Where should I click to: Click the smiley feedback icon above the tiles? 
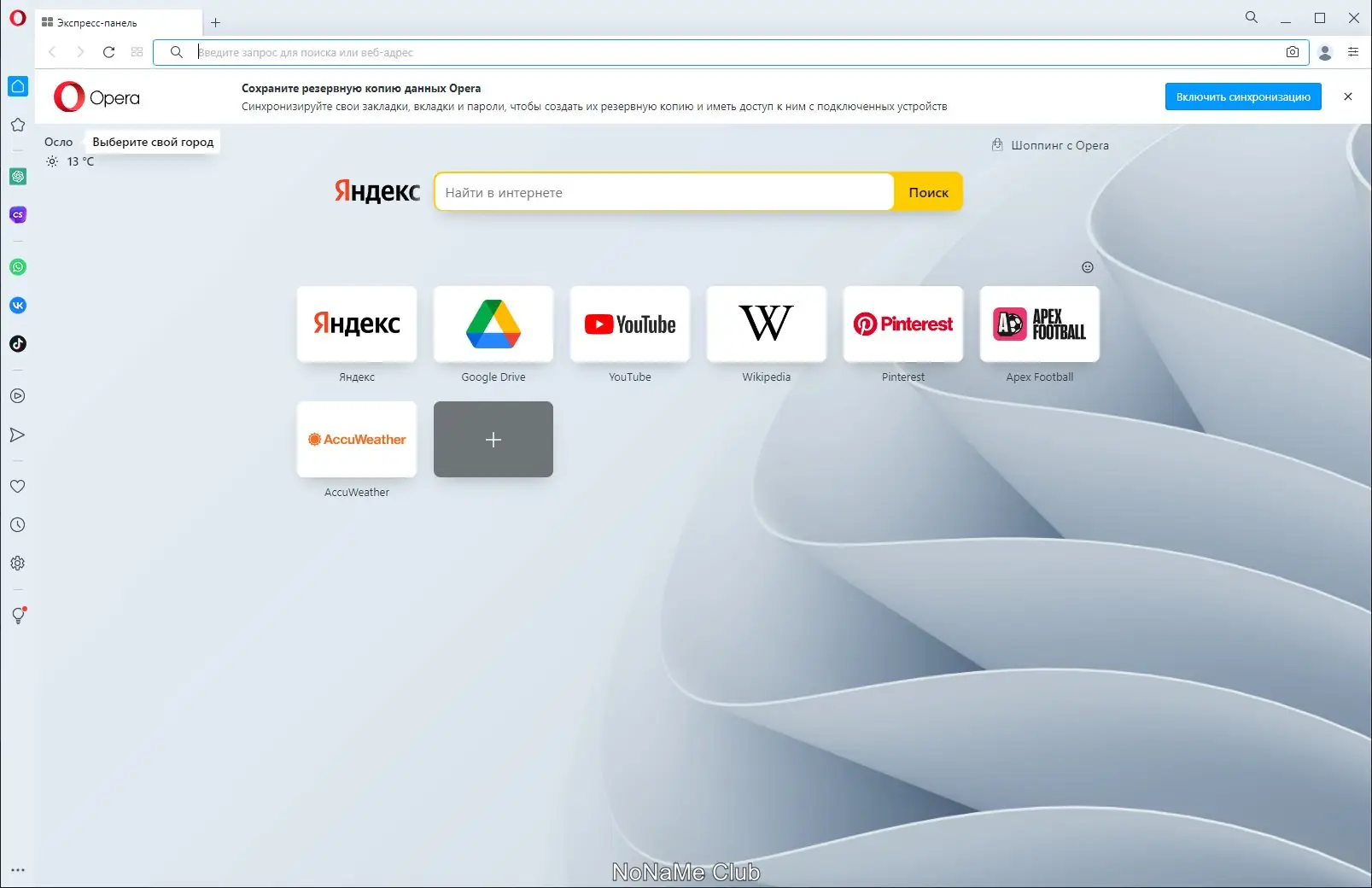[x=1088, y=267]
